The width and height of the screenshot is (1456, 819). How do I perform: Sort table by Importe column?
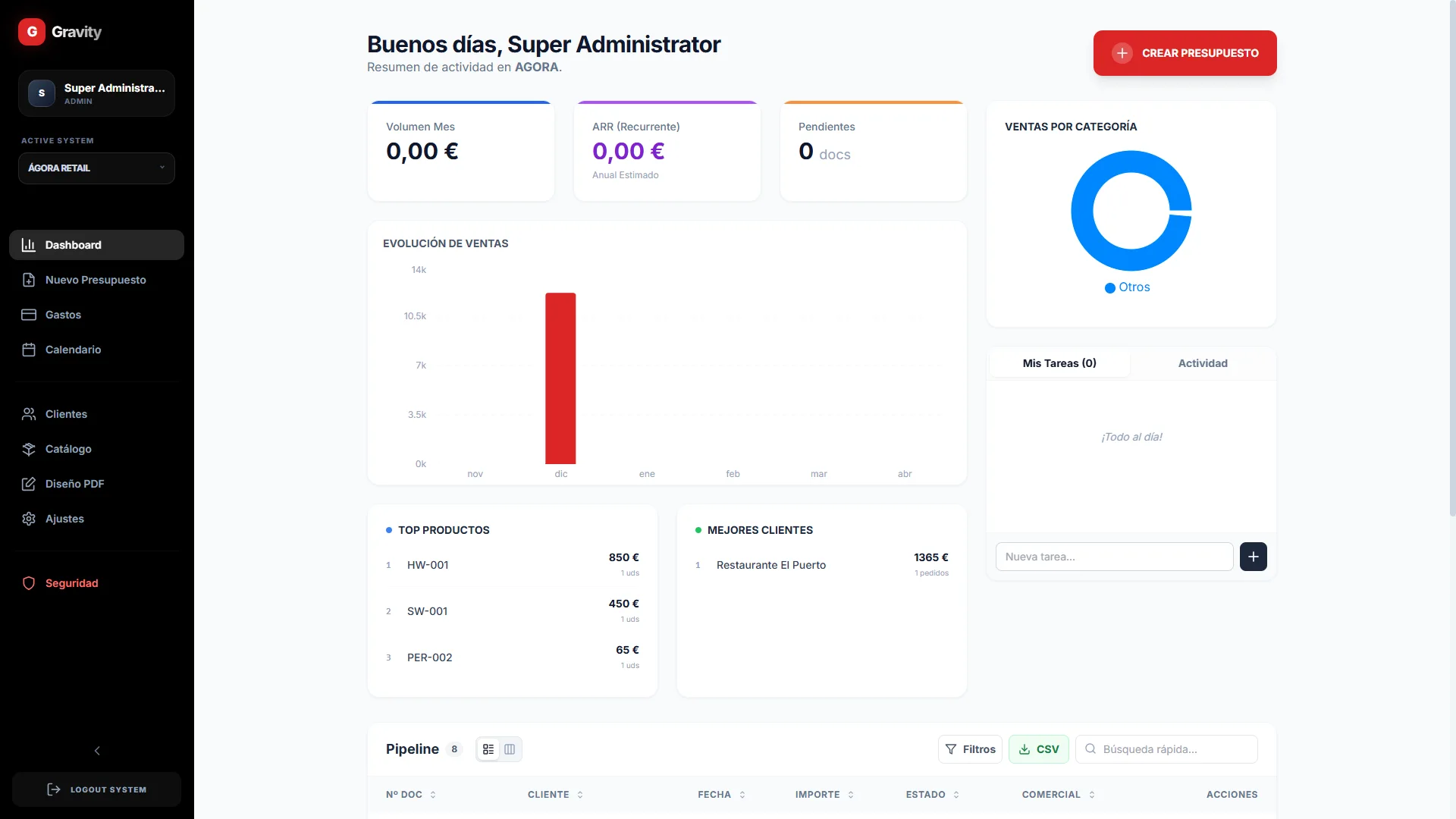point(824,795)
